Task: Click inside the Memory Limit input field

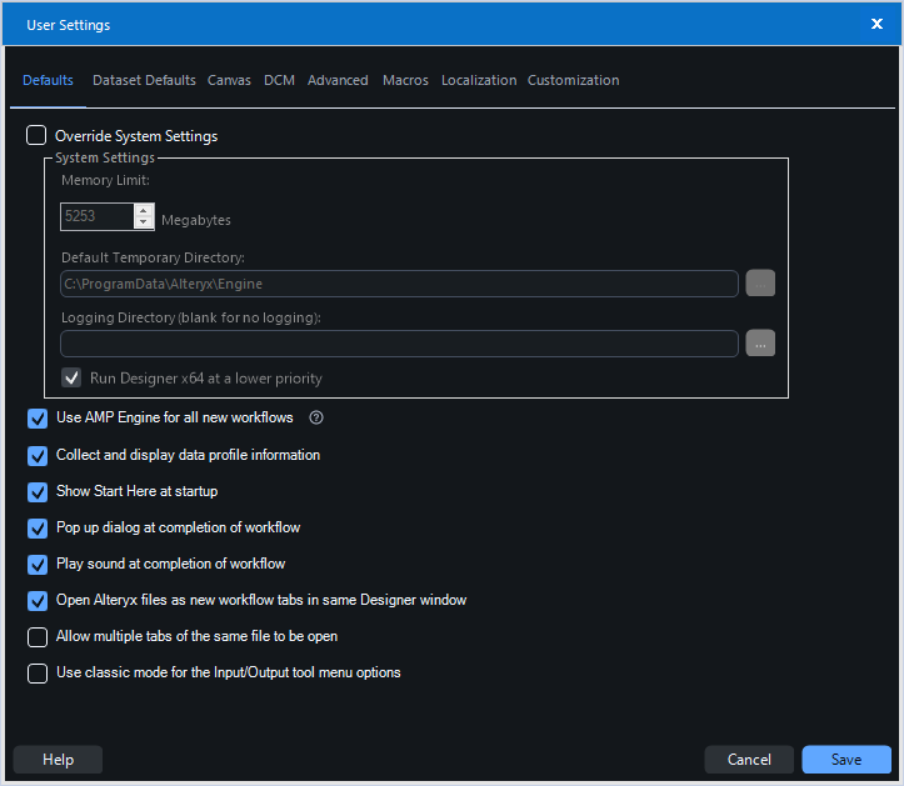Action: (95, 216)
